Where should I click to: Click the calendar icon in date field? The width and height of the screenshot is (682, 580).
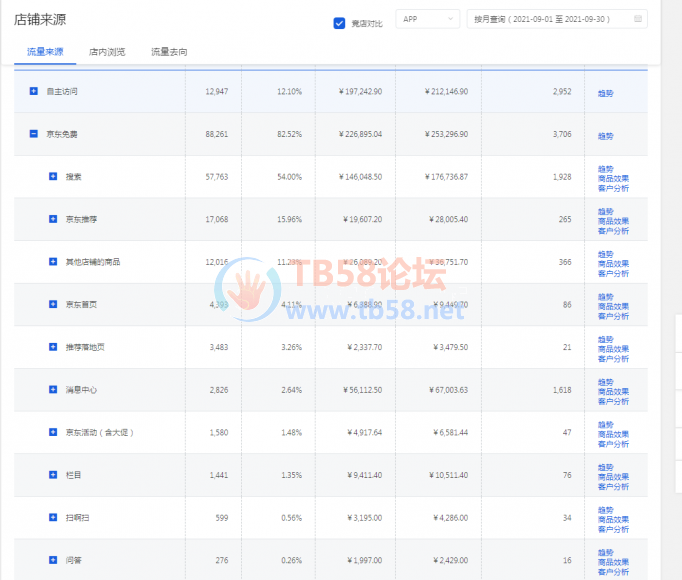[x=638, y=19]
